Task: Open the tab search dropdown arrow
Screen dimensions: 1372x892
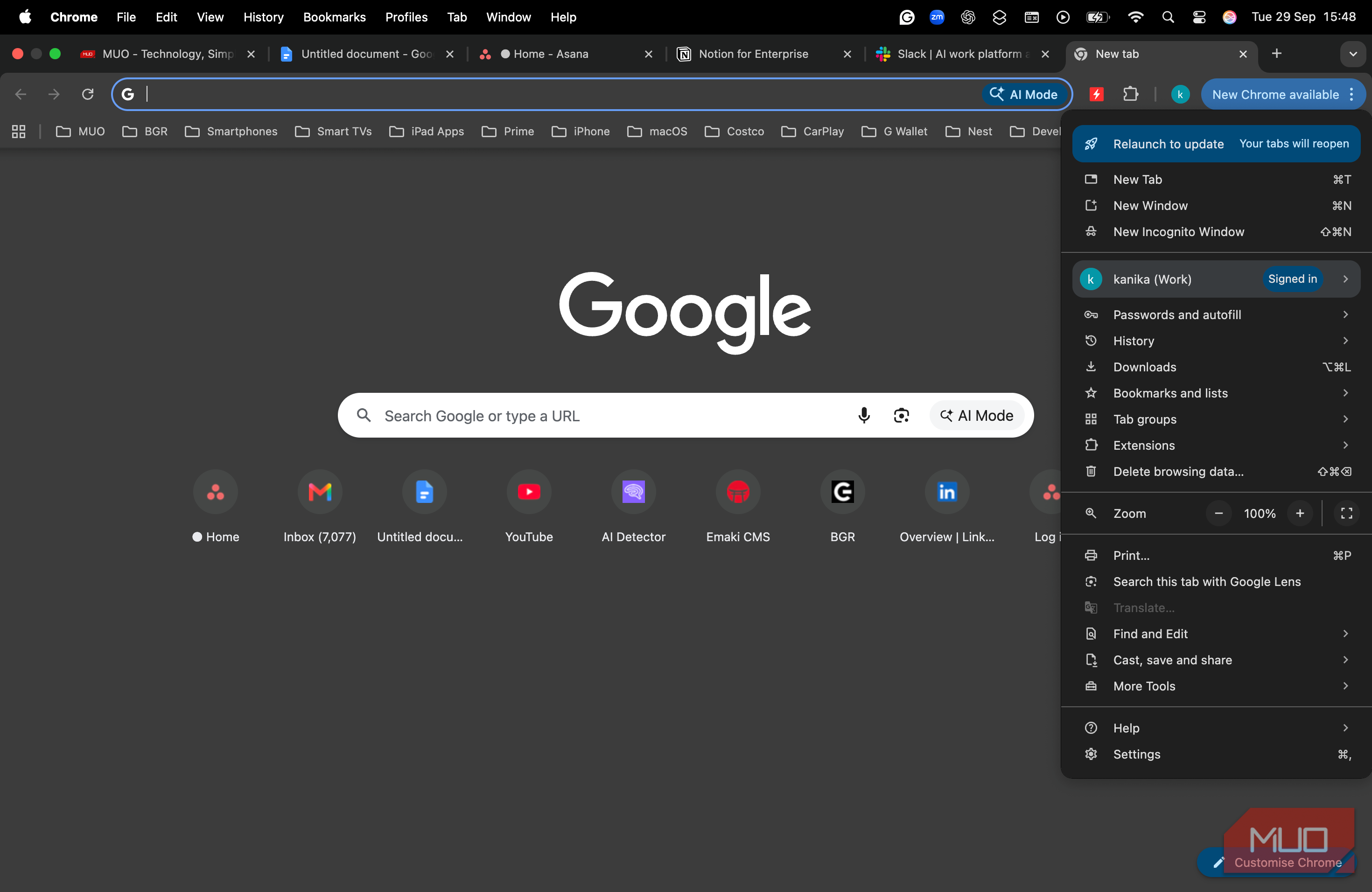Action: click(x=1352, y=54)
